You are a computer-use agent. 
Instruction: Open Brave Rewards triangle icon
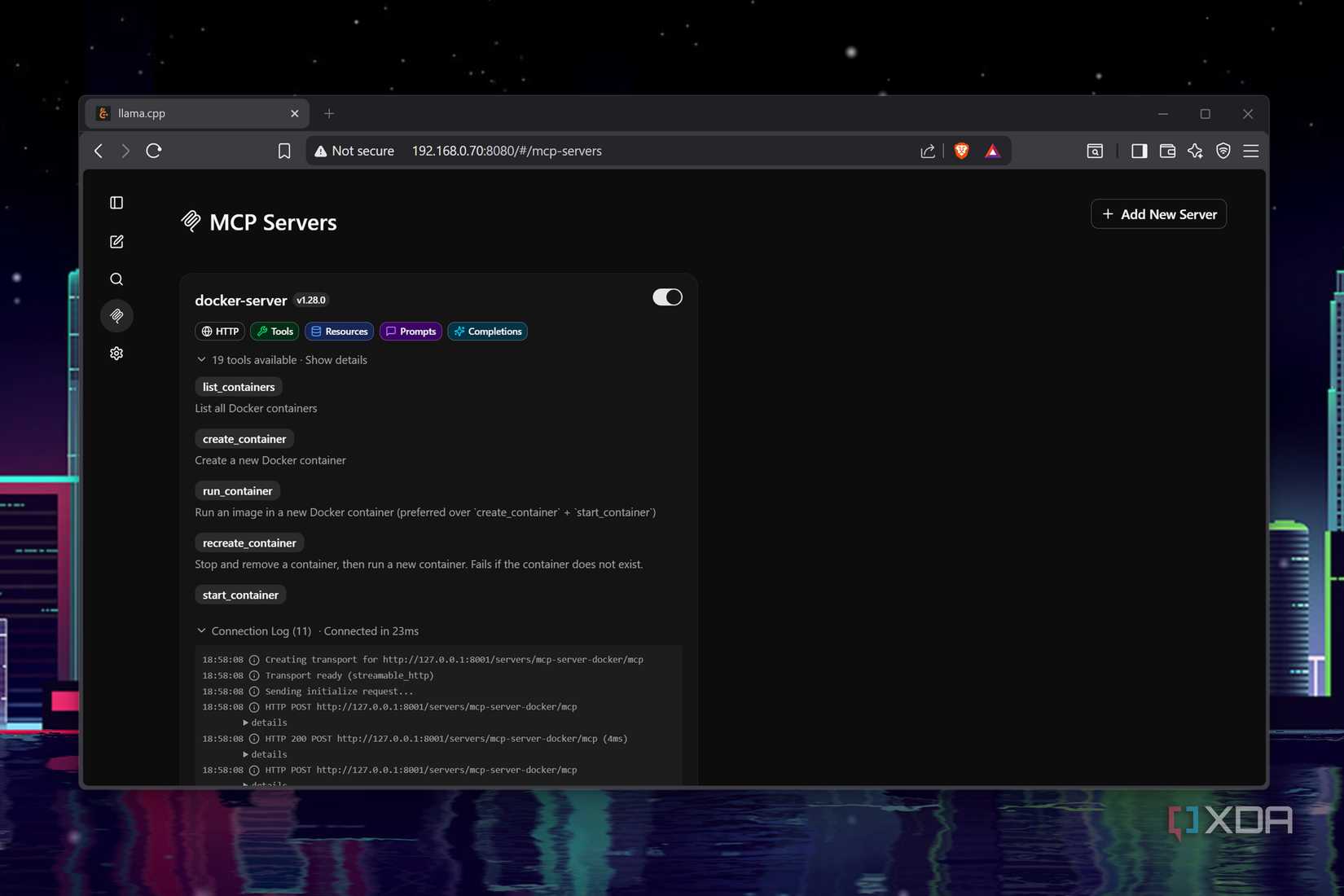pyautogui.click(x=992, y=151)
